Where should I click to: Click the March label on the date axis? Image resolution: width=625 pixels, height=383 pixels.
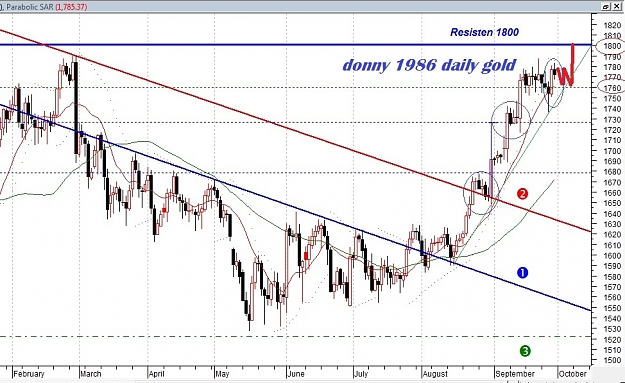coord(90,374)
